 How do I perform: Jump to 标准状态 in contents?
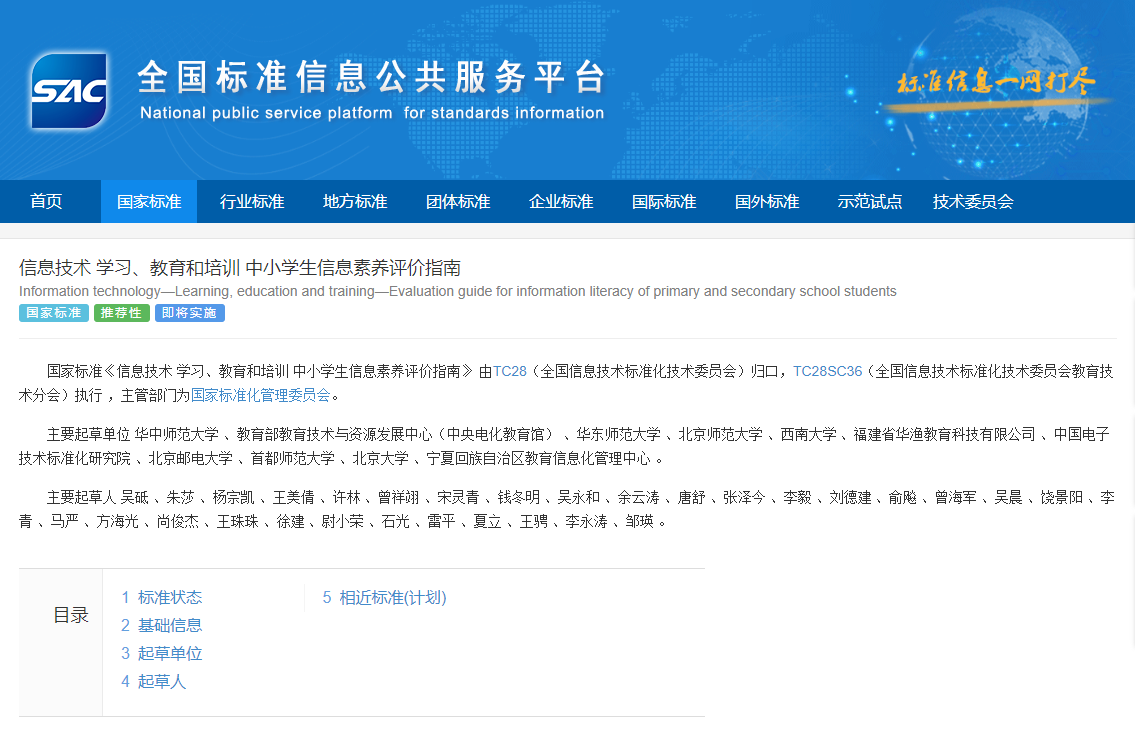point(169,598)
